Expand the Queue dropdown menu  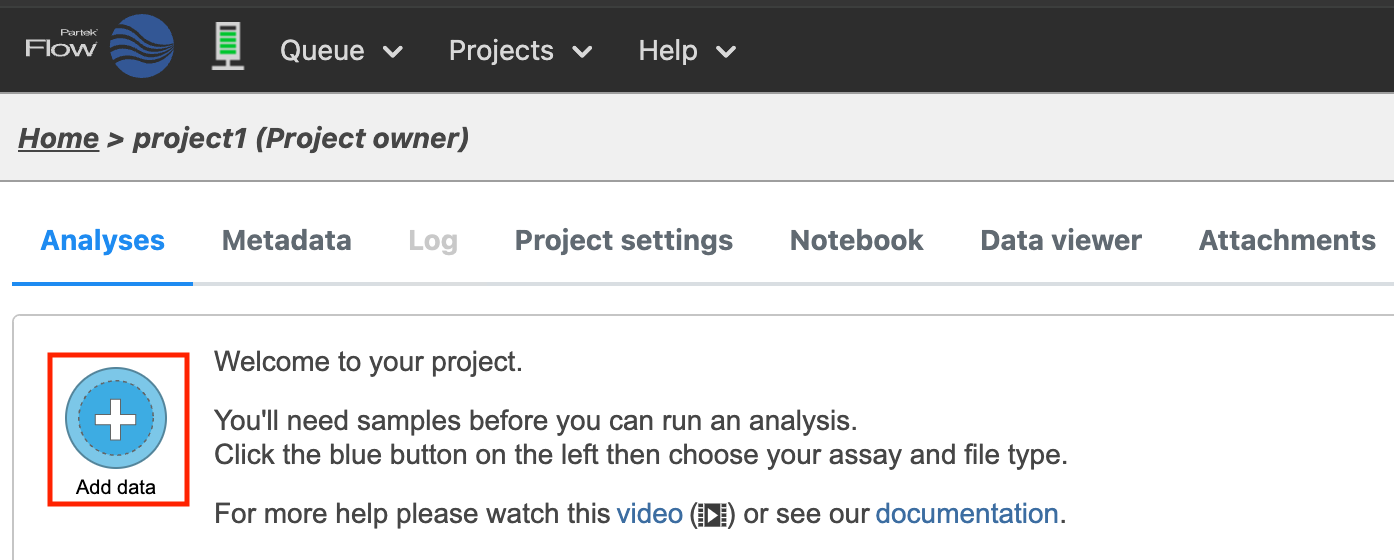tap(341, 51)
